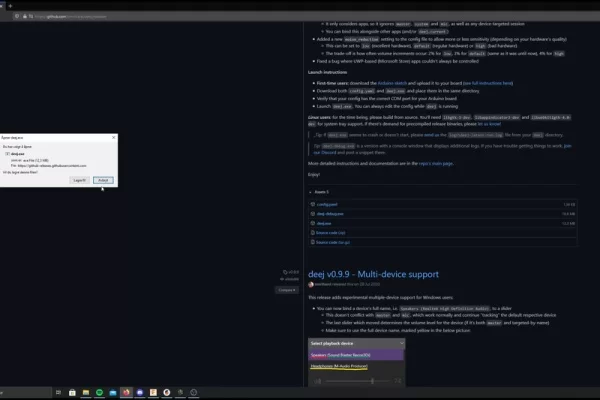600x400 pixels.
Task: Collapse the Assets 5 section
Action: (x=319, y=192)
